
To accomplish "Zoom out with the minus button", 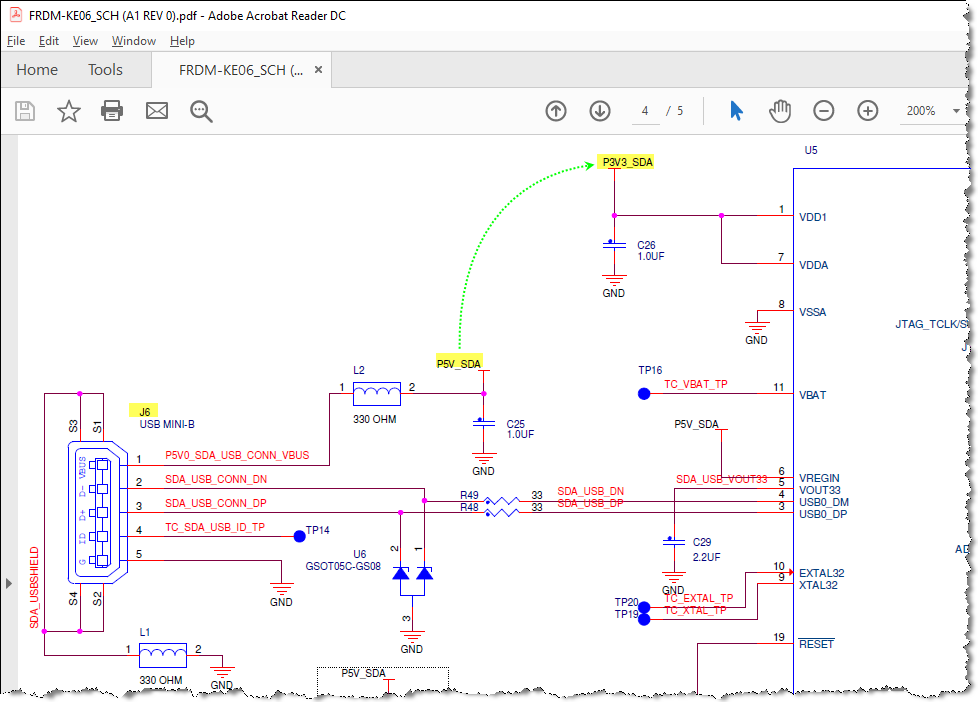I will coord(824,111).
